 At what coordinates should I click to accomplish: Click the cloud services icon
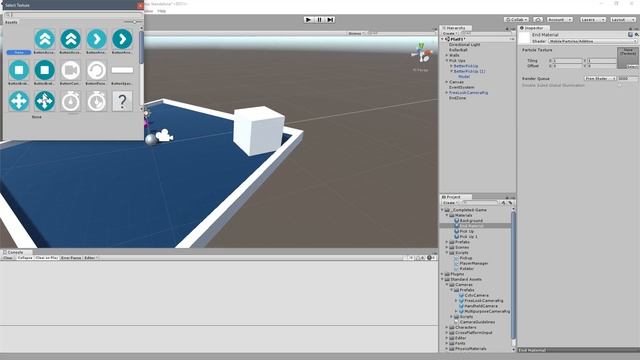[x=538, y=20]
